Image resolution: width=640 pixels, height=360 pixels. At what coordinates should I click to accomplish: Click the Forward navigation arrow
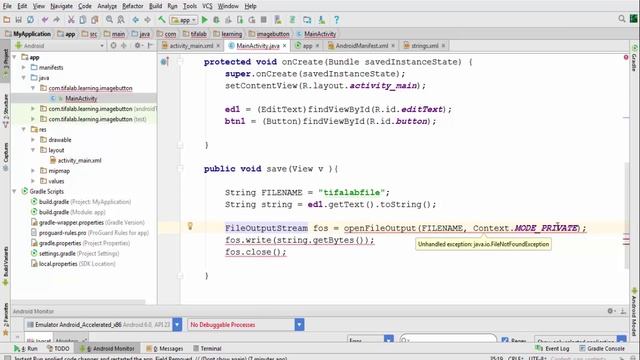[147, 20]
